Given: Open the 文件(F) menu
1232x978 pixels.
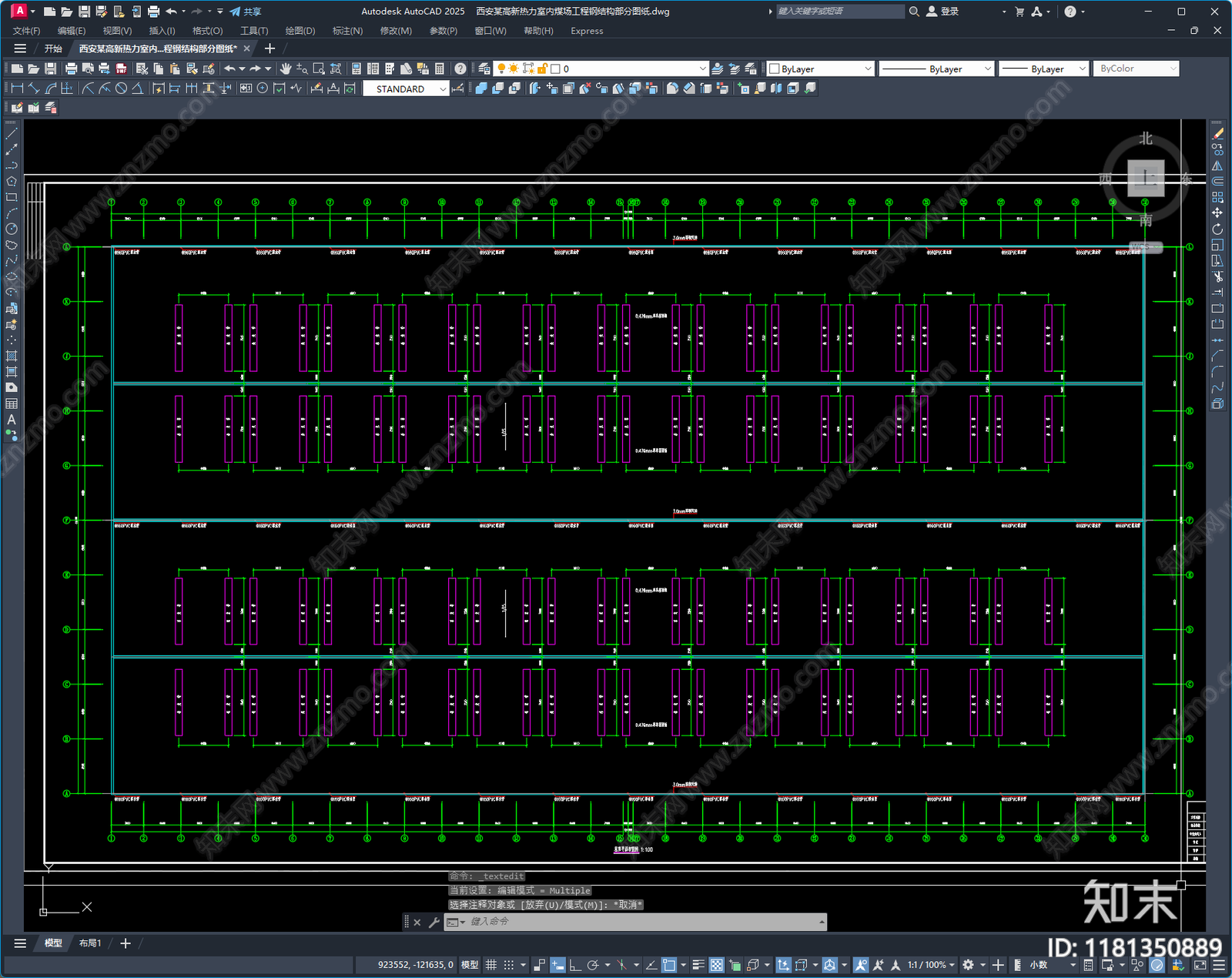Looking at the screenshot, I should (26, 31).
